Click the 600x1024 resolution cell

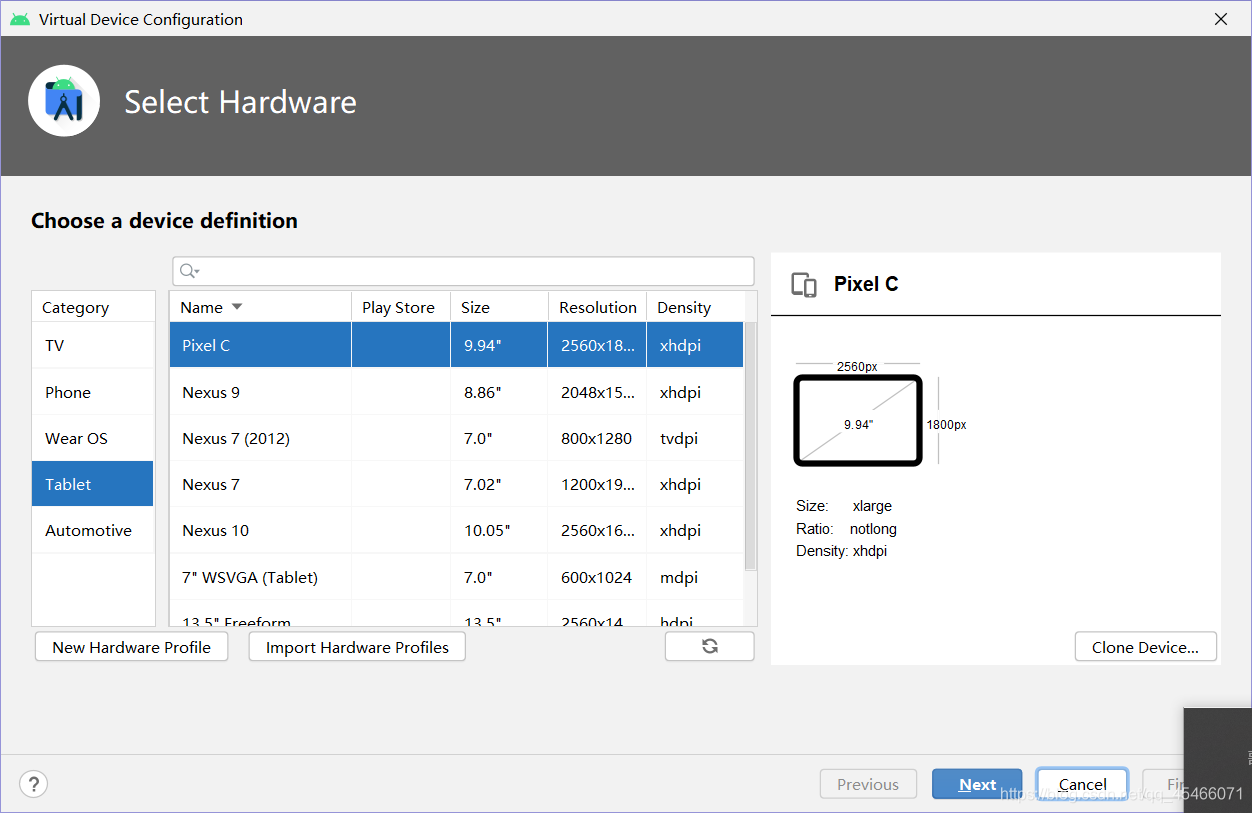(x=597, y=577)
